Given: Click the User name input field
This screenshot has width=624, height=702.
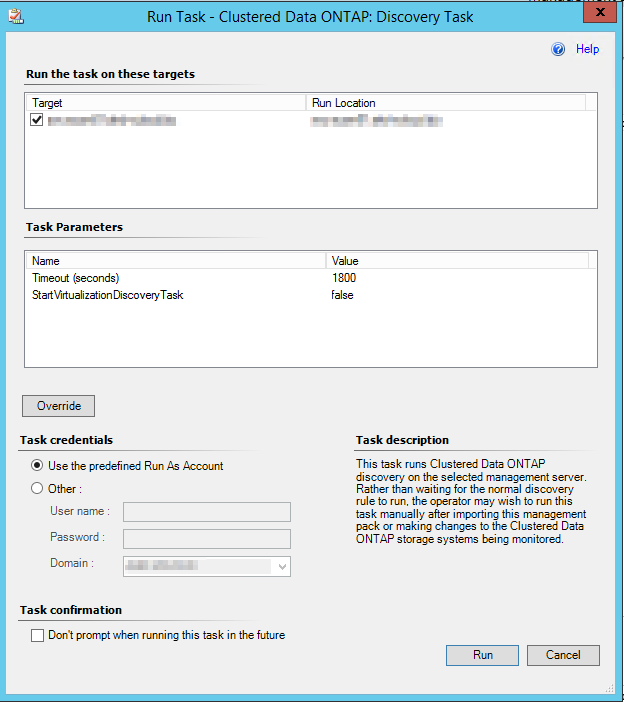Looking at the screenshot, I should pos(207,512).
